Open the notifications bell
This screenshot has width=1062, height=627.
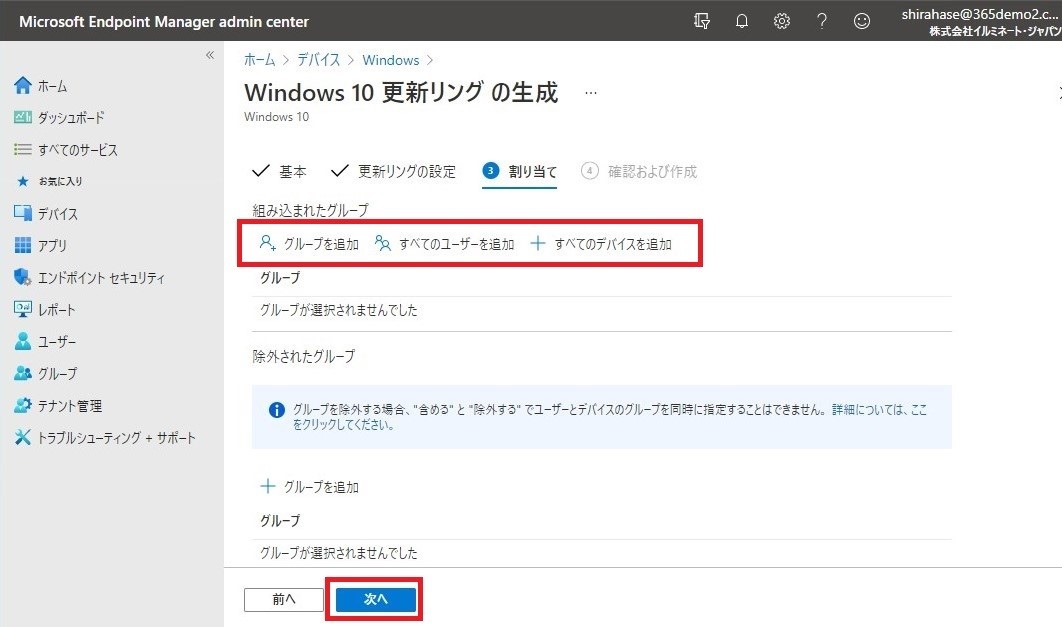(x=742, y=21)
